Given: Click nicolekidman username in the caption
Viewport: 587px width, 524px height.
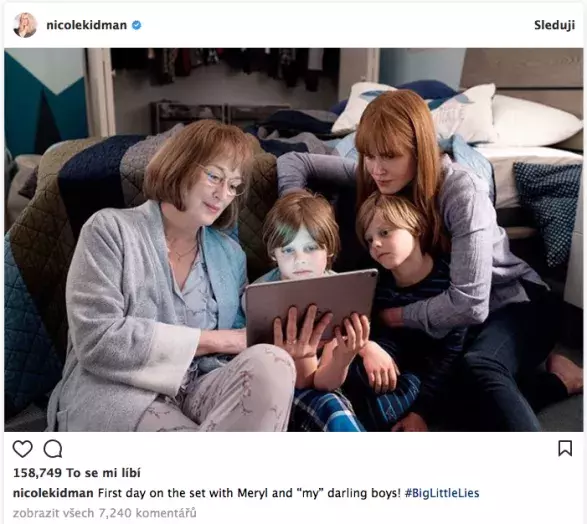Looking at the screenshot, I should 53,493.
